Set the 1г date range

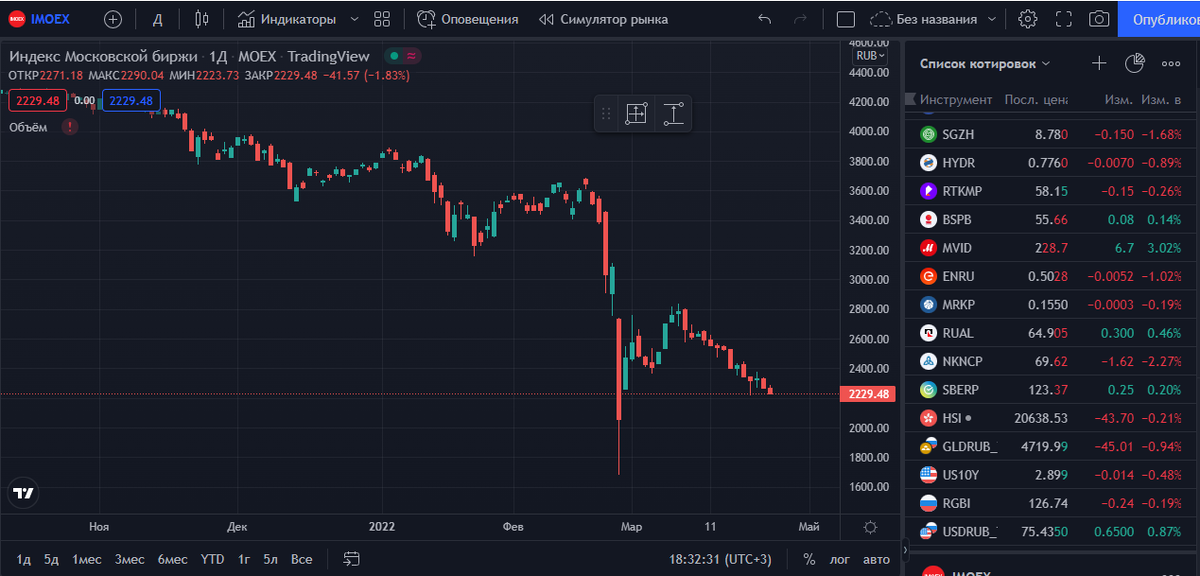pos(244,559)
